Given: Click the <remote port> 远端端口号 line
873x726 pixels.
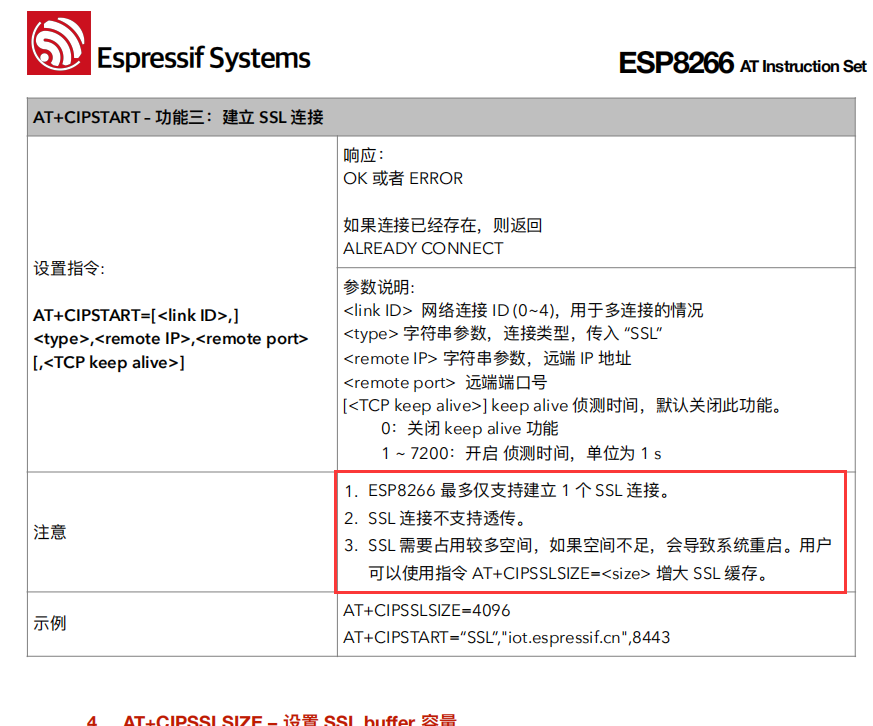Looking at the screenshot, I should pyautogui.click(x=445, y=382).
